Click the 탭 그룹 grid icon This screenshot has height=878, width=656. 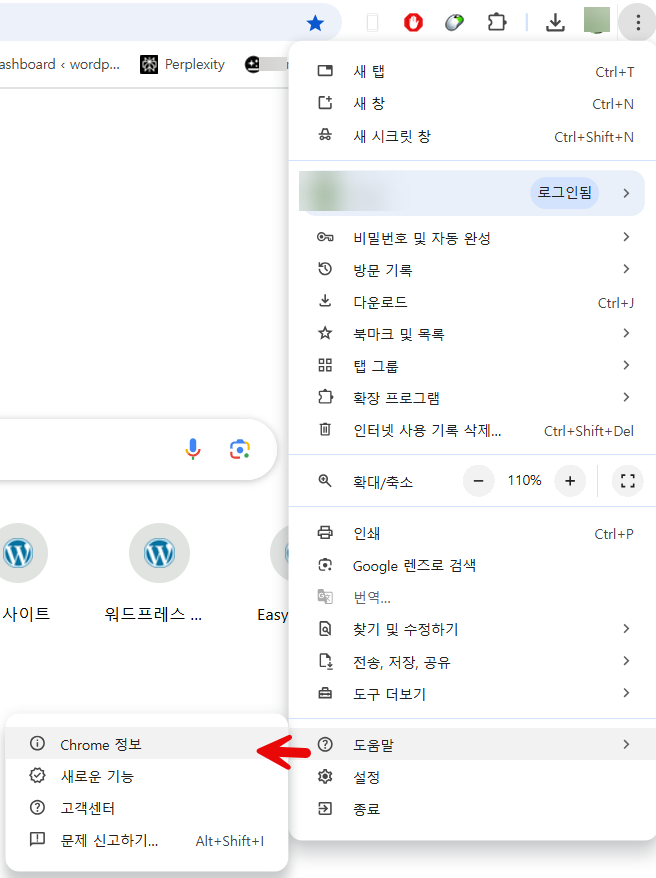click(325, 365)
